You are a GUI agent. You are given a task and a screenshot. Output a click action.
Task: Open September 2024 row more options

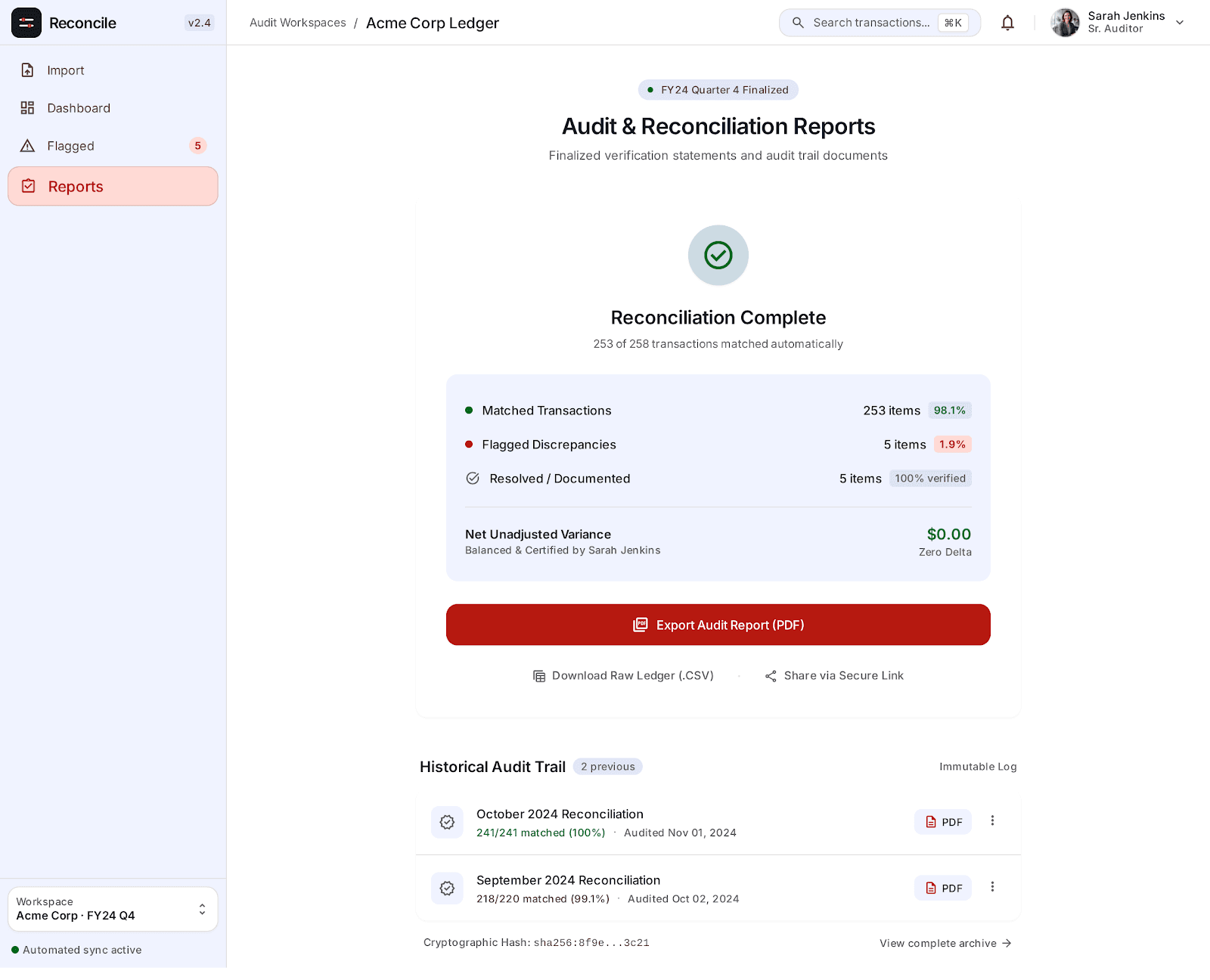coord(992,887)
